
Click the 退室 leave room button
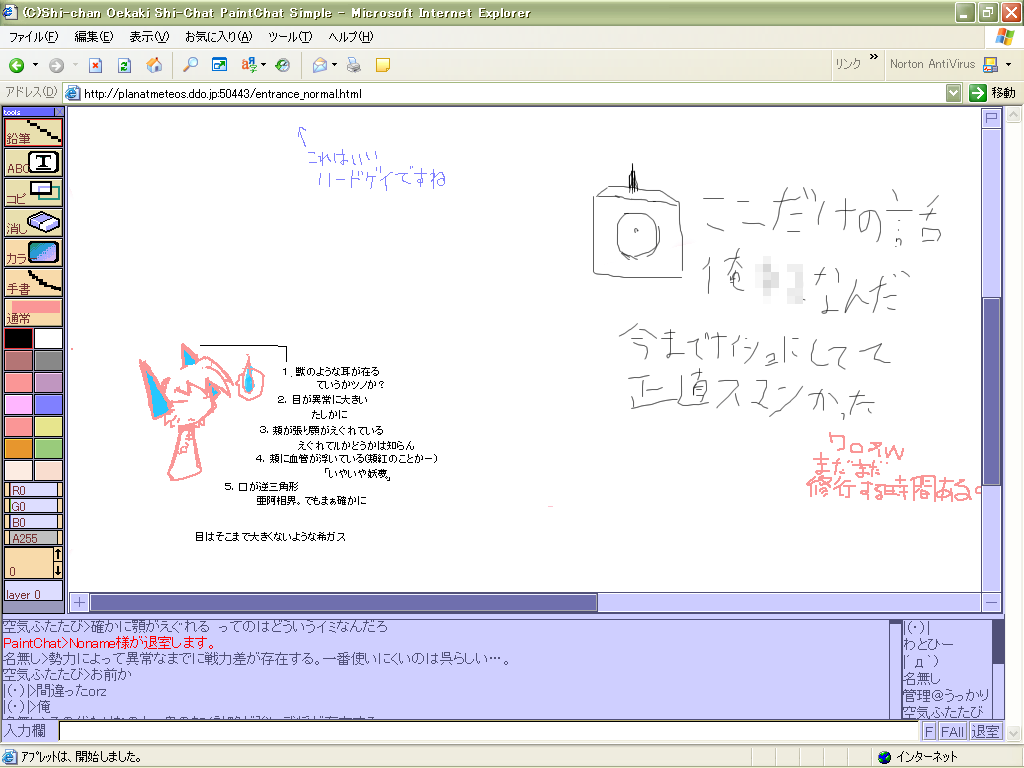coord(985,731)
